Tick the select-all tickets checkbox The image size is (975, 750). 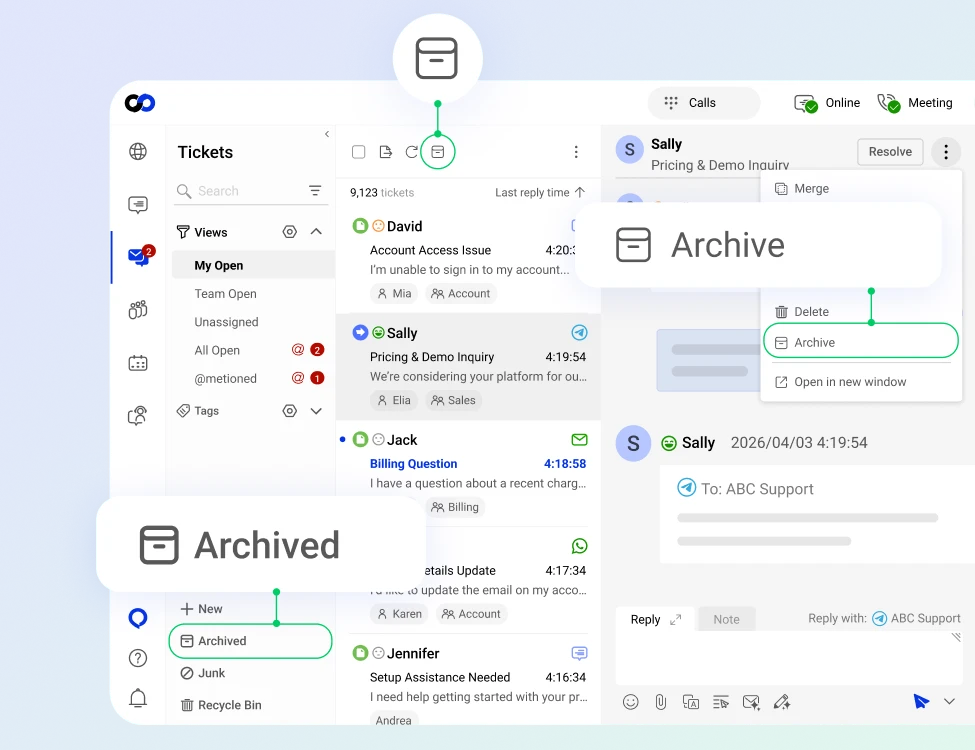(x=358, y=152)
